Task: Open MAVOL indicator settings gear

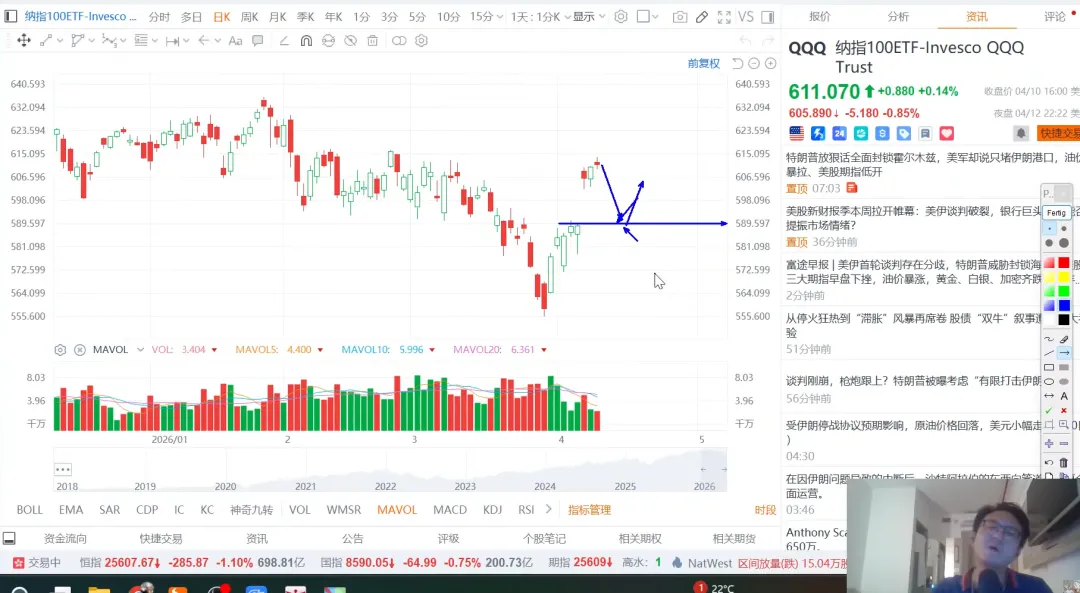Action: 61,350
